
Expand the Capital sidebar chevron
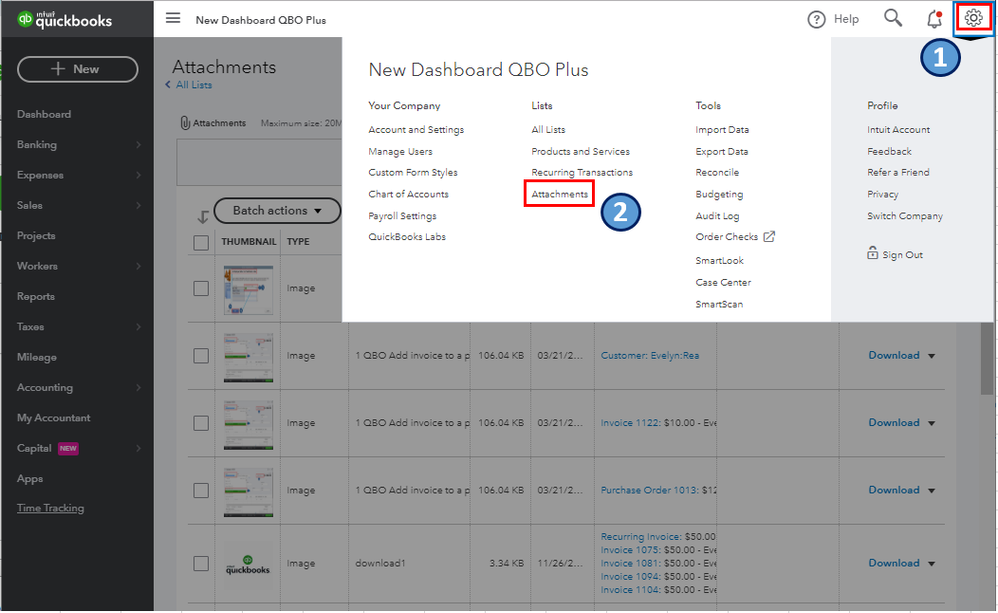point(138,448)
